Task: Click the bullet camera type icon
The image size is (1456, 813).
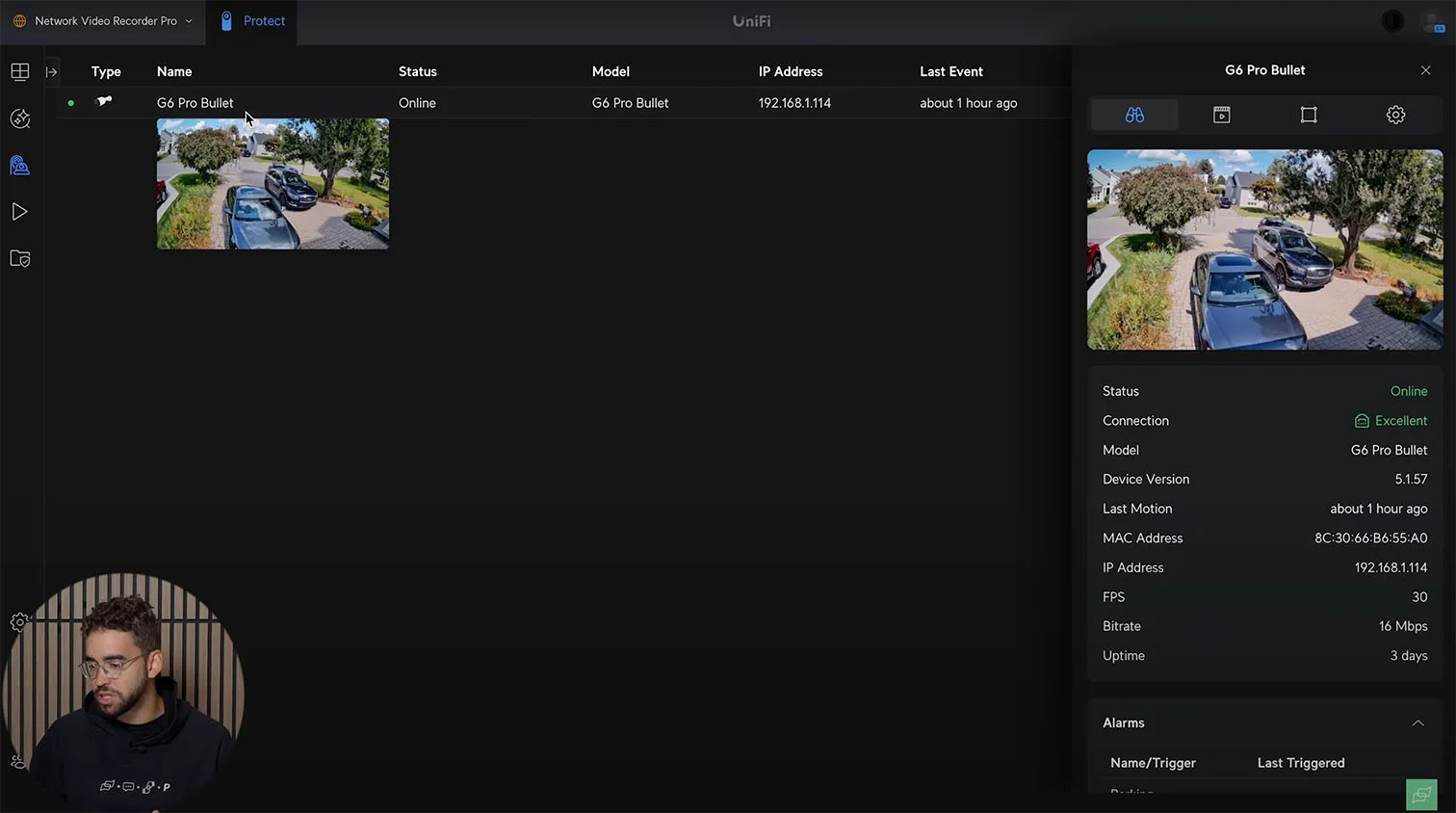Action: [x=104, y=101]
